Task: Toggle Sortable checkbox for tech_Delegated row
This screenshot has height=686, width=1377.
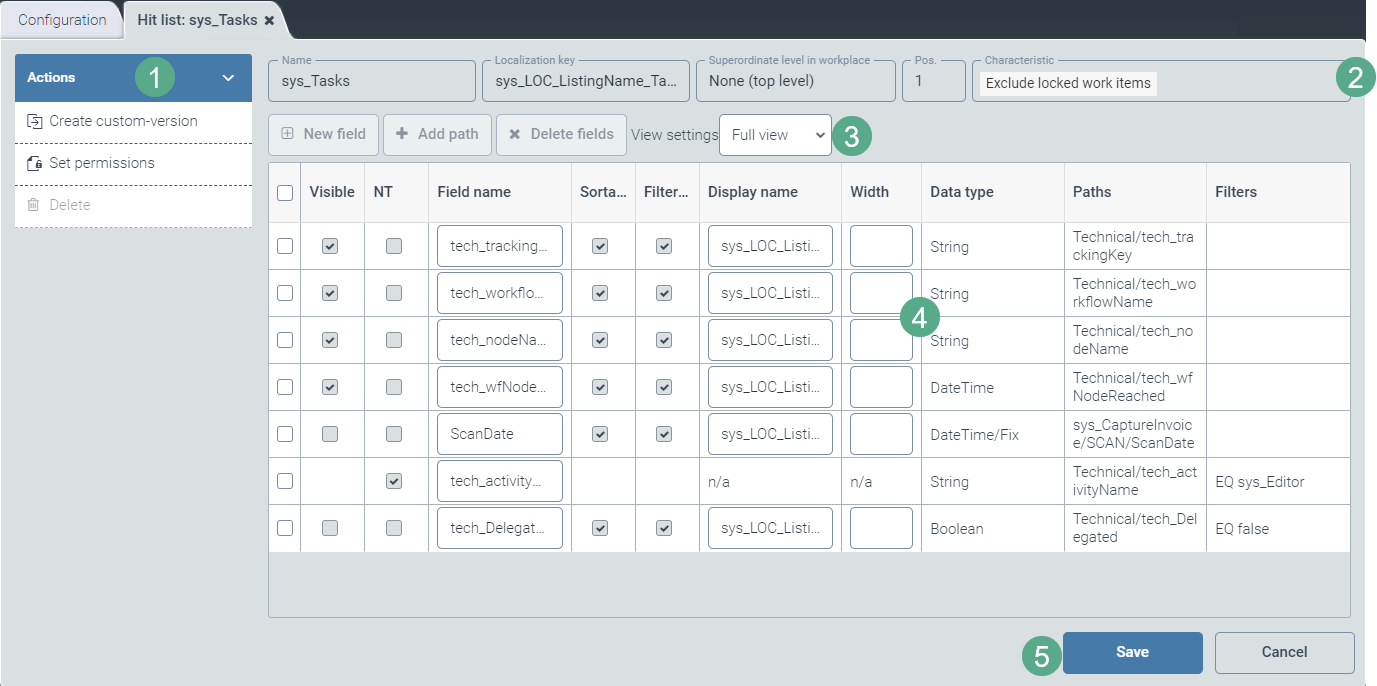Action: (x=600, y=528)
